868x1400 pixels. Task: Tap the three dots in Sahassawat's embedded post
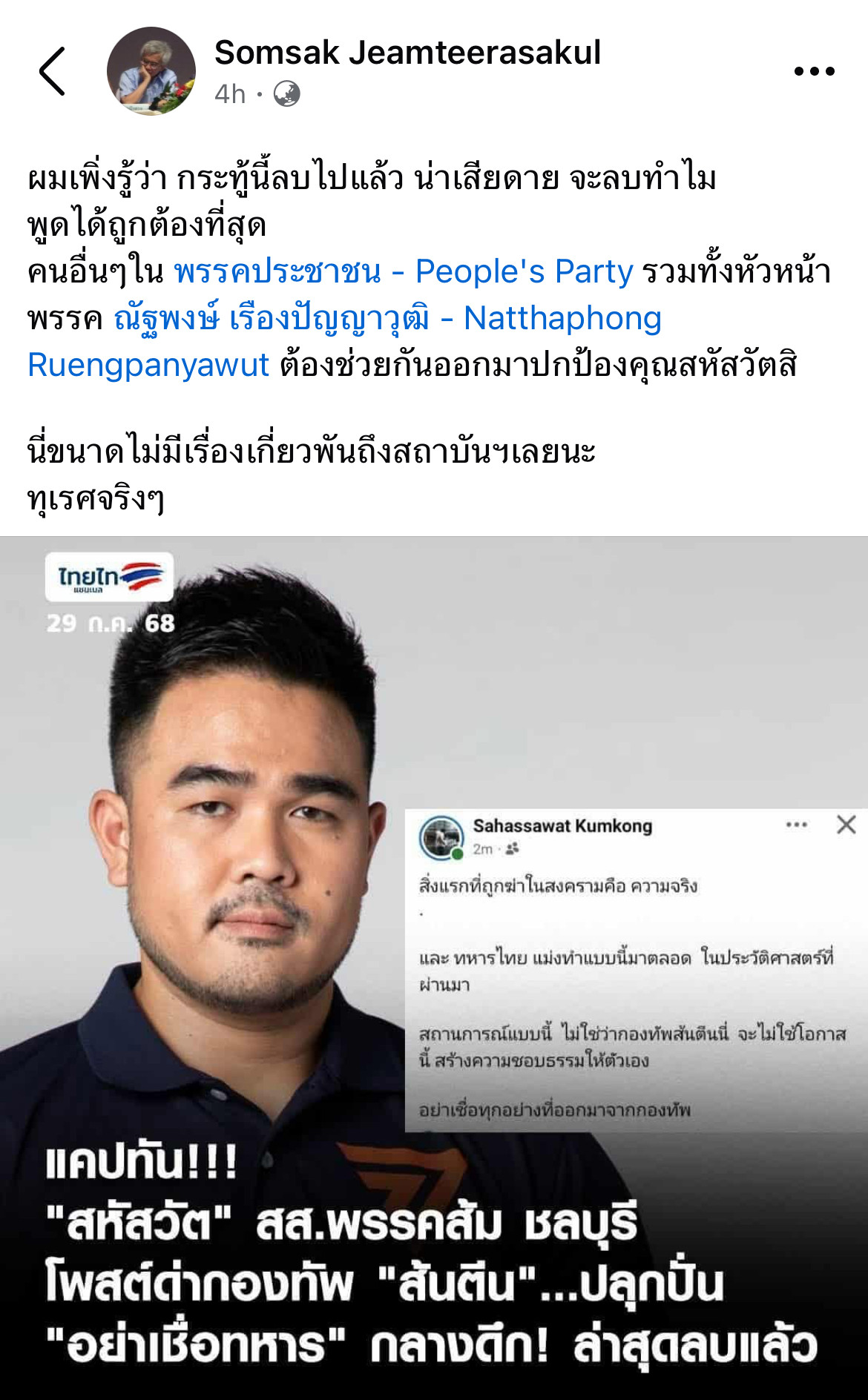(797, 825)
